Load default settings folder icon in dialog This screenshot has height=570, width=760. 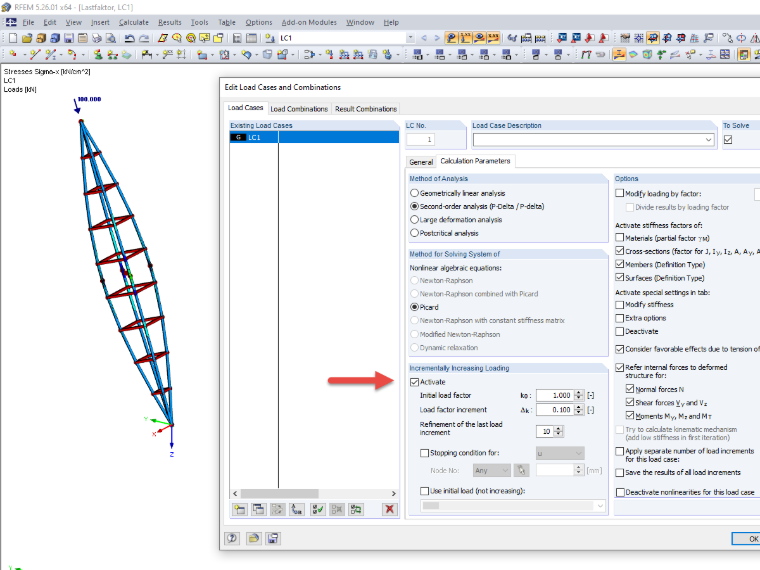253,538
